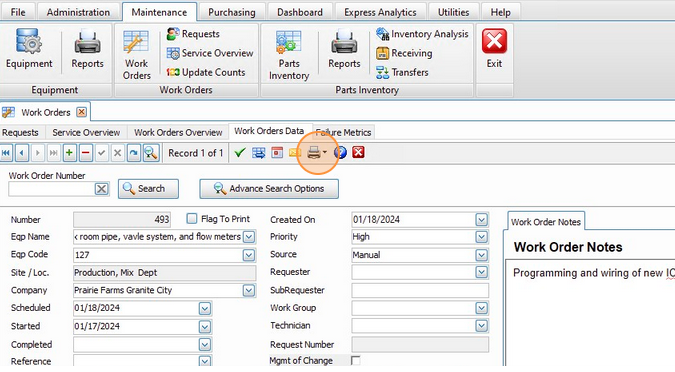Add new record with green plus
The image size is (675, 372).
(x=70, y=153)
